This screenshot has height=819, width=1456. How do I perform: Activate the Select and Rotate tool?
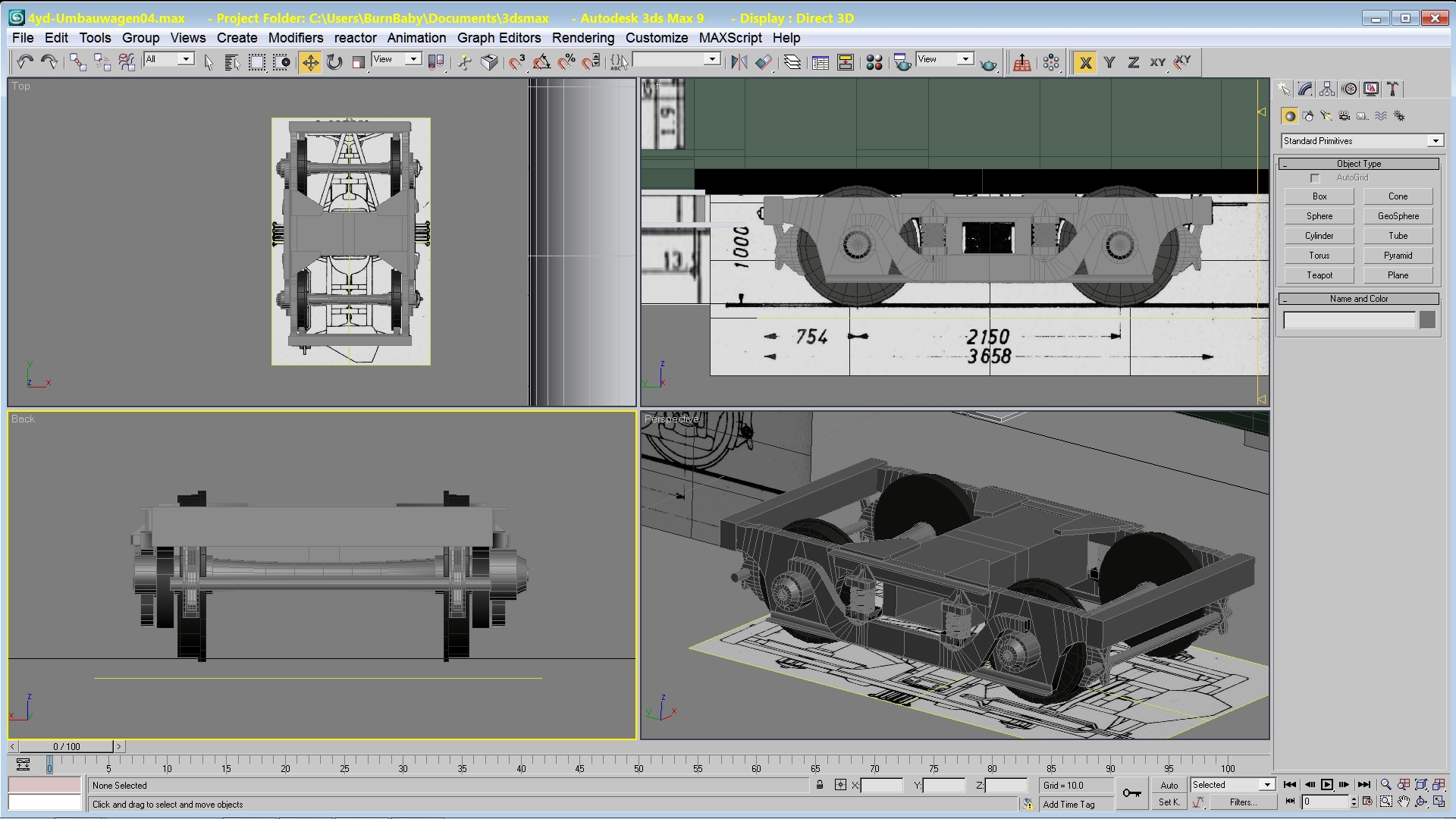pos(334,62)
